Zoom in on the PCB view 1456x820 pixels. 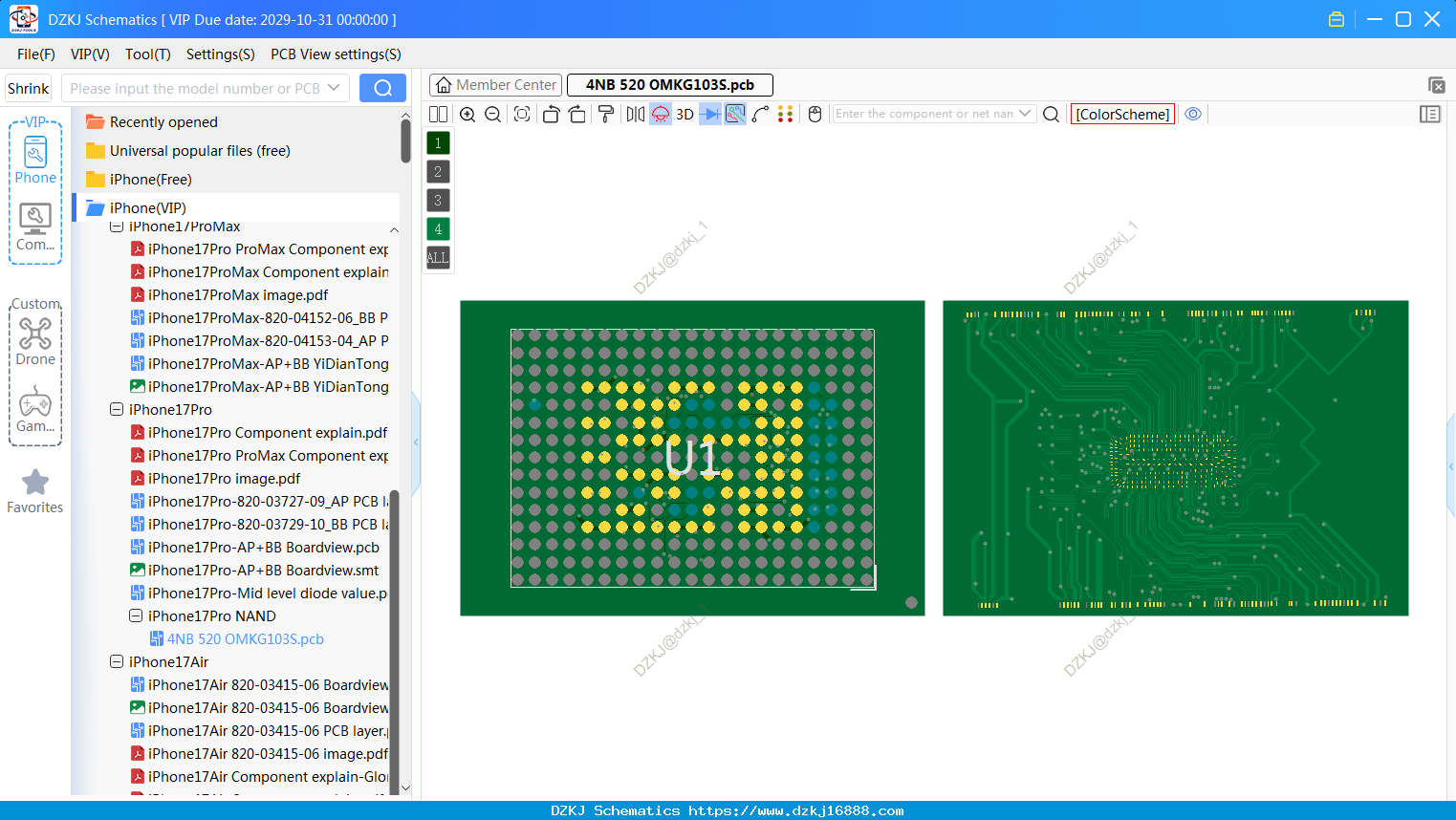pyautogui.click(x=467, y=114)
